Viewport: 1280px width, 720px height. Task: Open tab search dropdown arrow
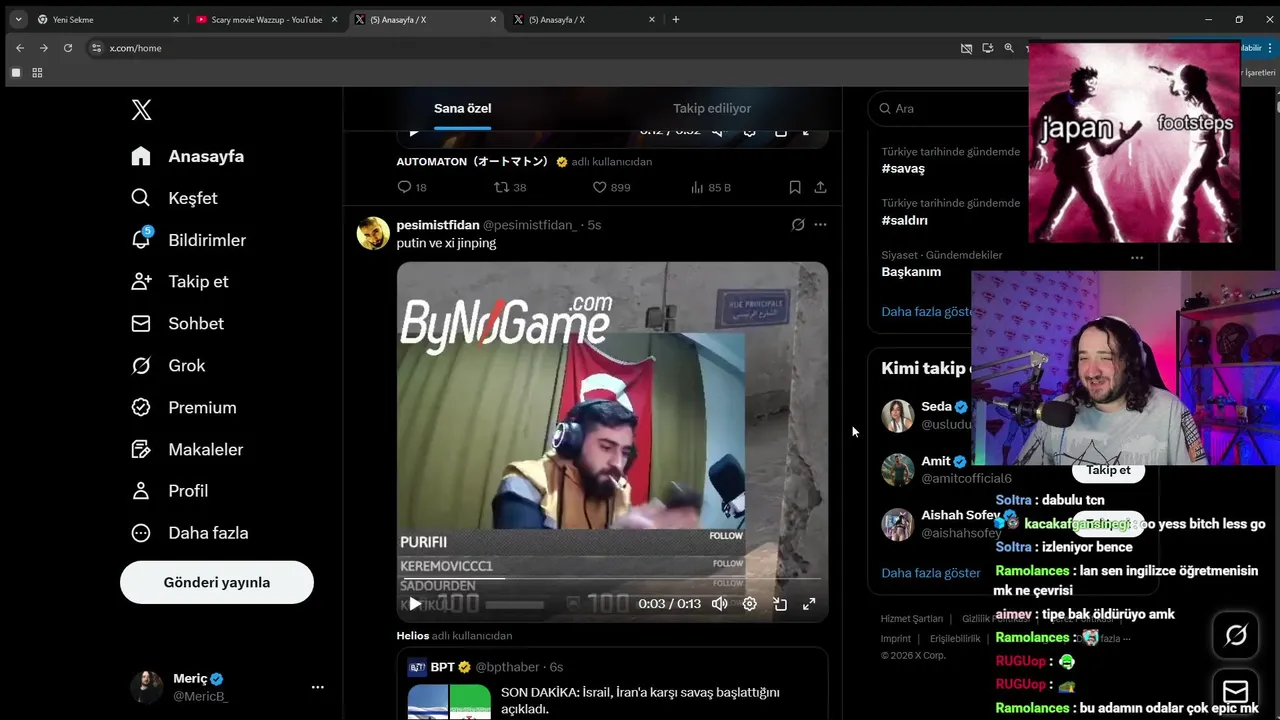pyautogui.click(x=18, y=19)
